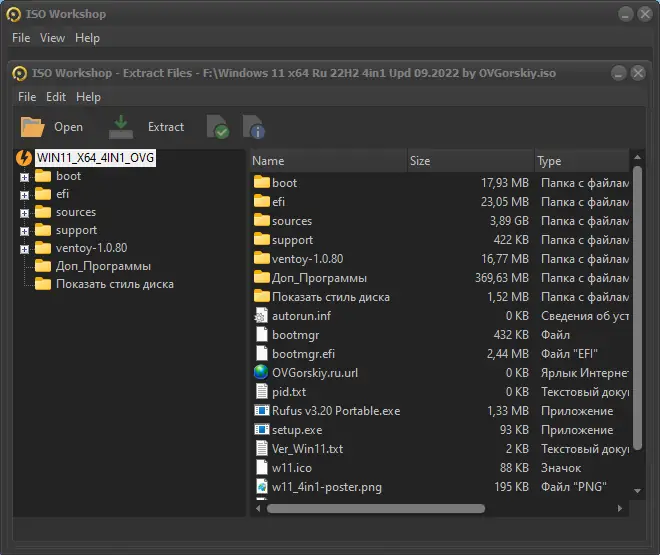Click the 'Файл "EFI"' type cell
The width and height of the screenshot is (660, 555).
click(x=570, y=353)
